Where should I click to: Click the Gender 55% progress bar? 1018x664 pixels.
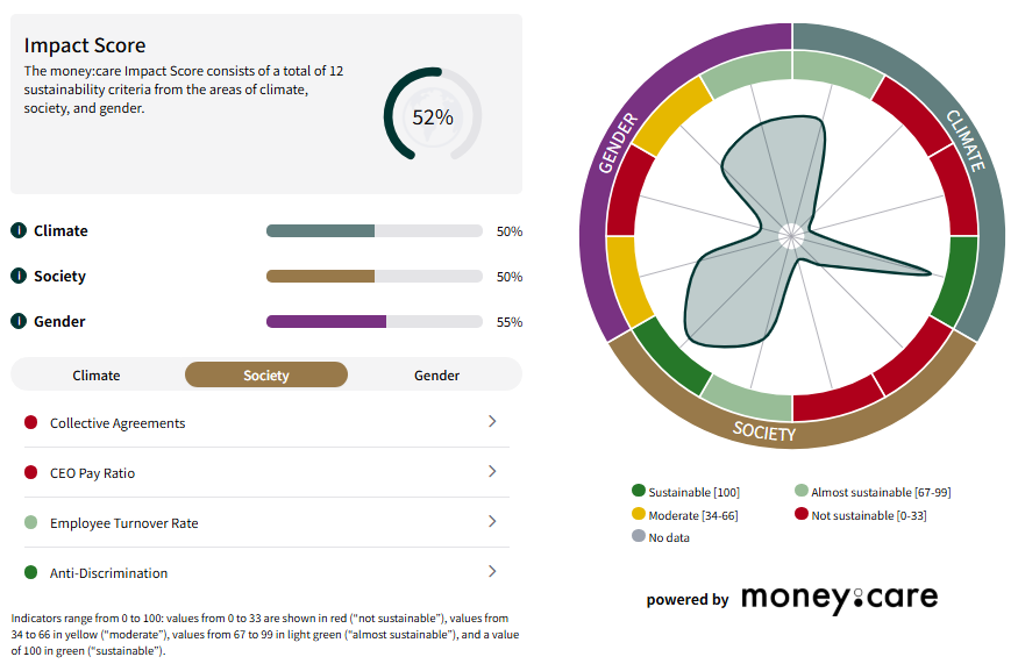374,321
